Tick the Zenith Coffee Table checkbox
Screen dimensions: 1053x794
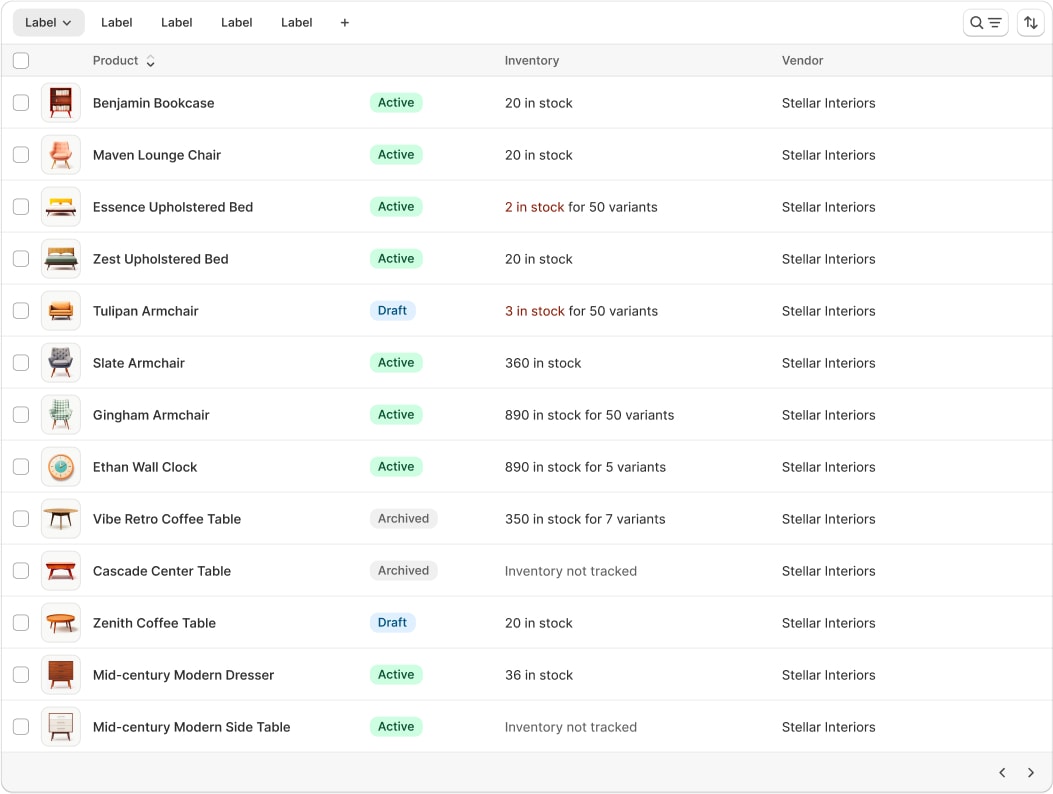(21, 623)
